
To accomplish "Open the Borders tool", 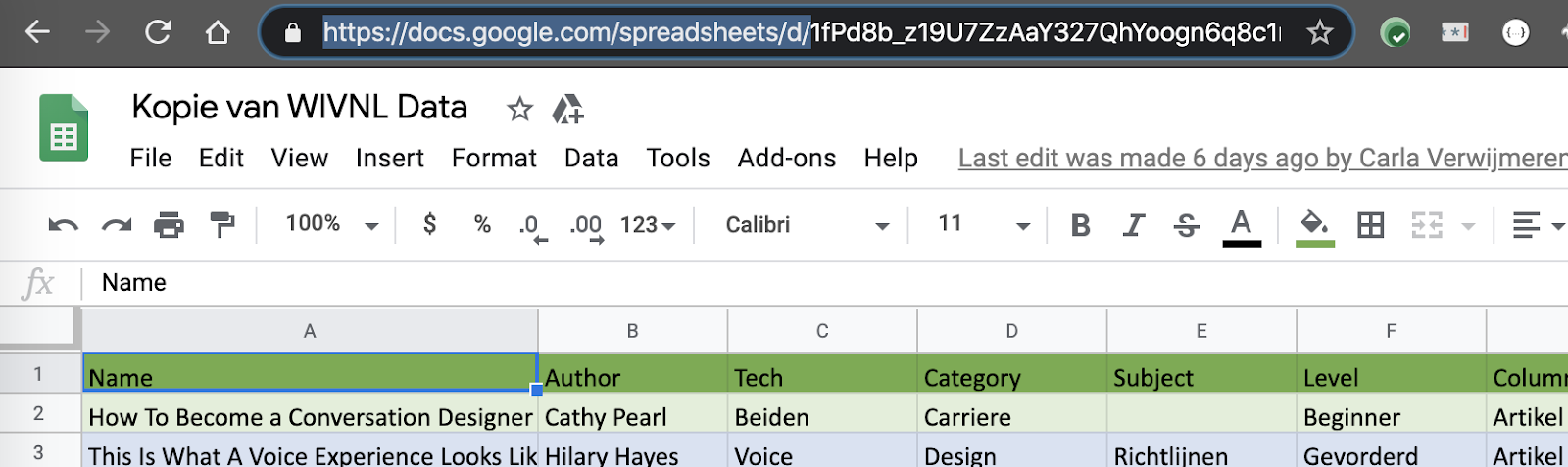I will click(1370, 226).
